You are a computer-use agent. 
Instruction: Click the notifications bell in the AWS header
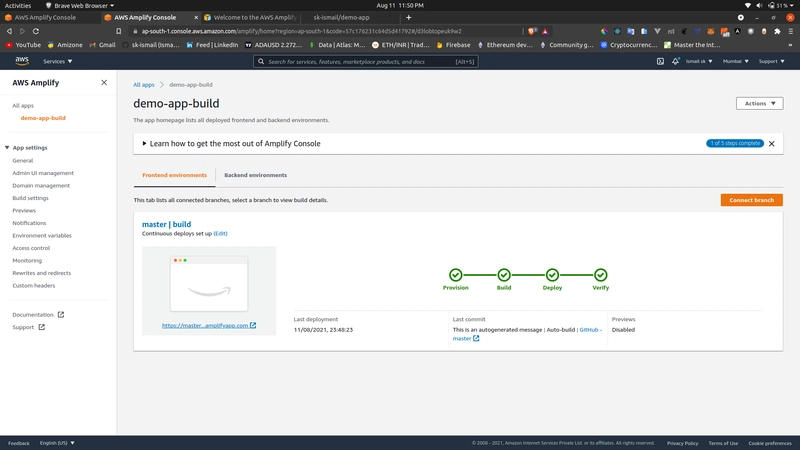pyautogui.click(x=675, y=61)
